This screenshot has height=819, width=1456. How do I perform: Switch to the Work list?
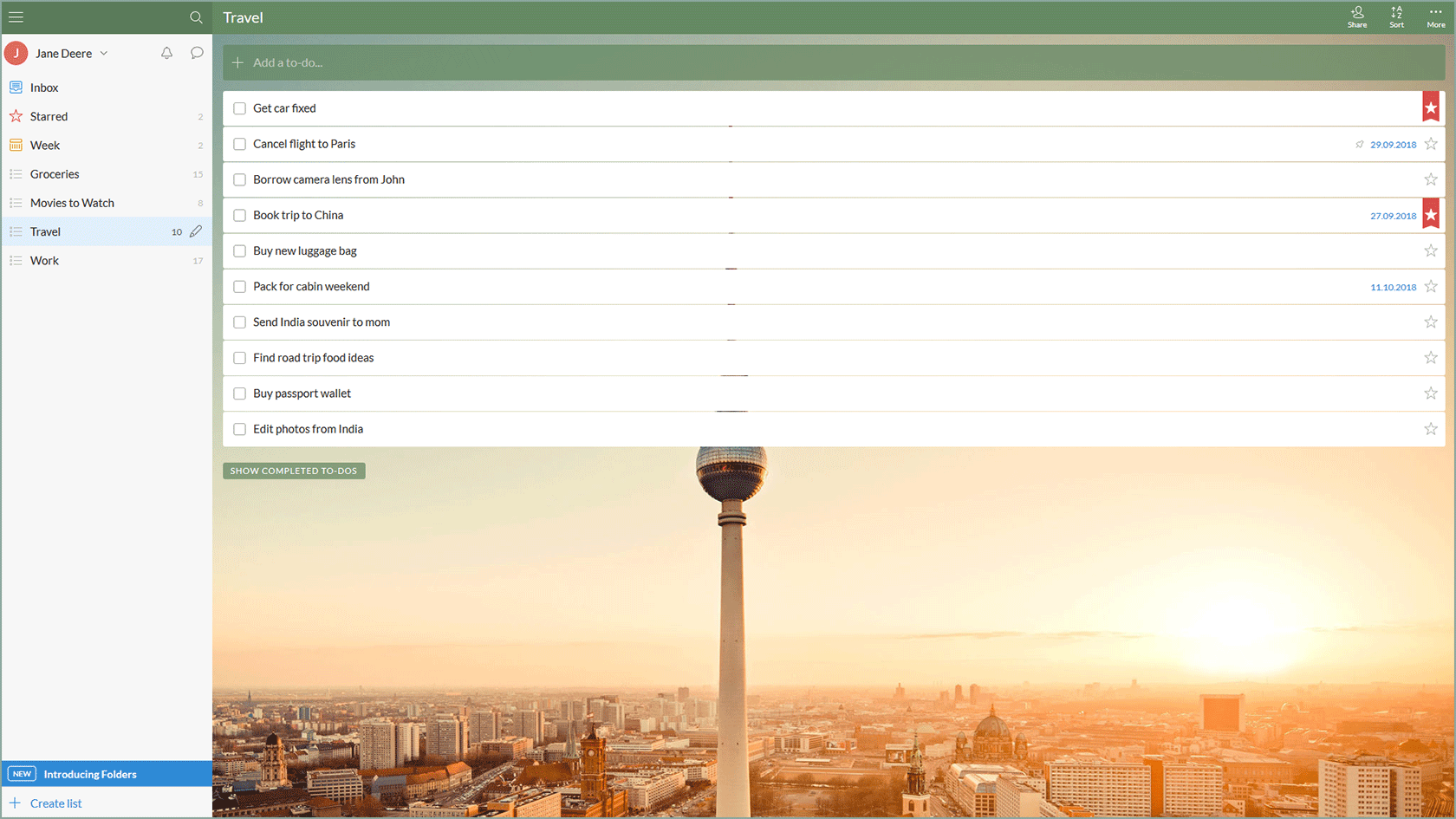point(44,260)
